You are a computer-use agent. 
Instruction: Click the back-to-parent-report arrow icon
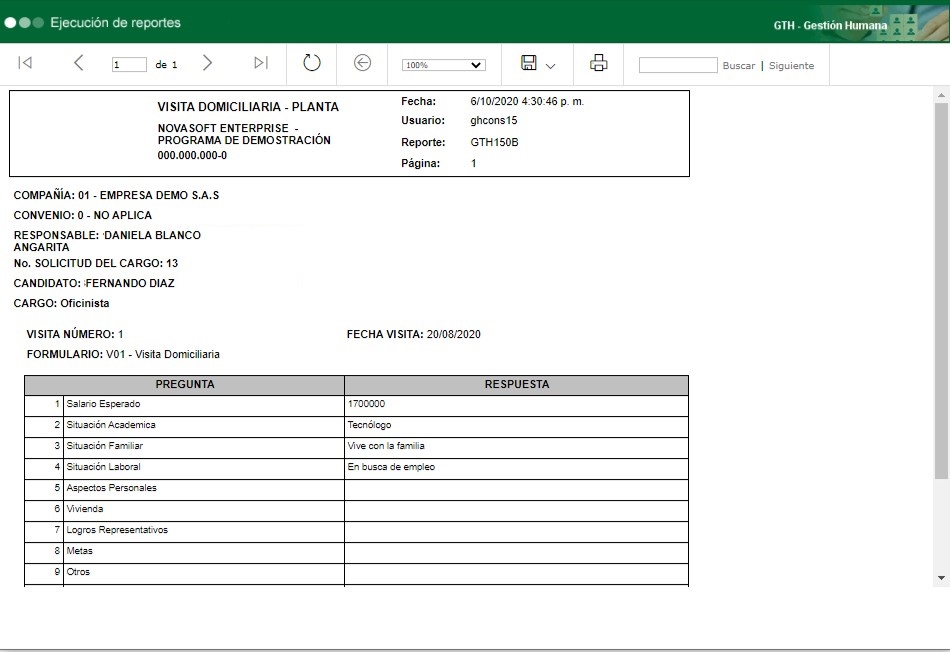[363, 63]
